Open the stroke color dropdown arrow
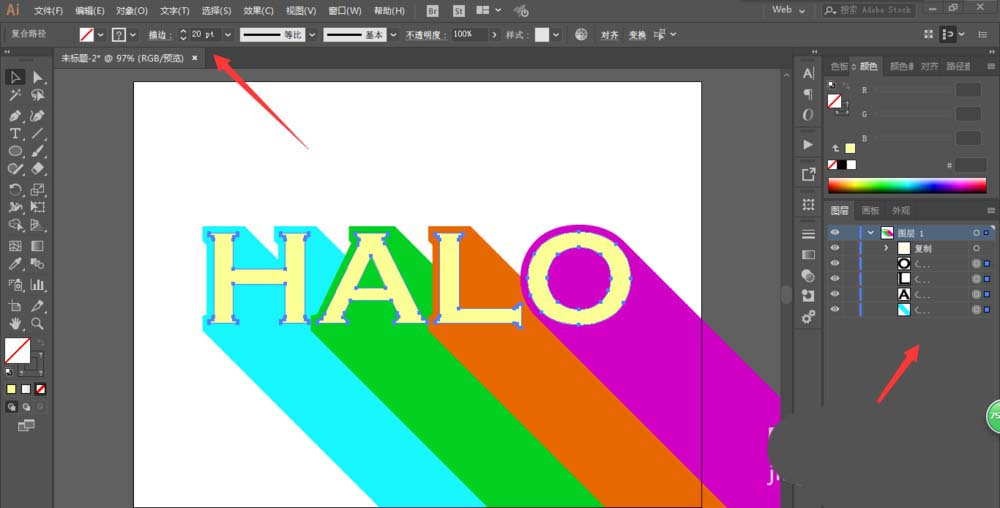 coord(133,35)
